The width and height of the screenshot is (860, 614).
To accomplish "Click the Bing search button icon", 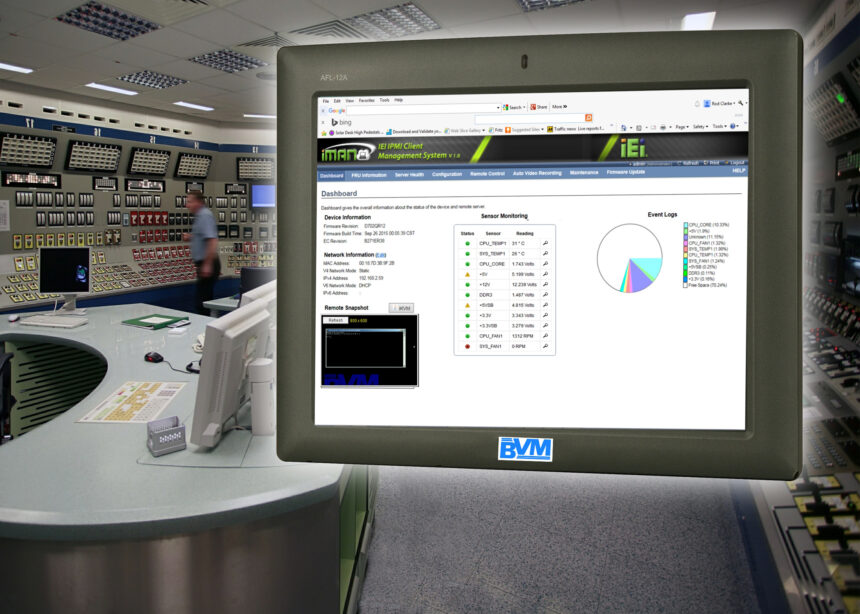I will [589, 117].
